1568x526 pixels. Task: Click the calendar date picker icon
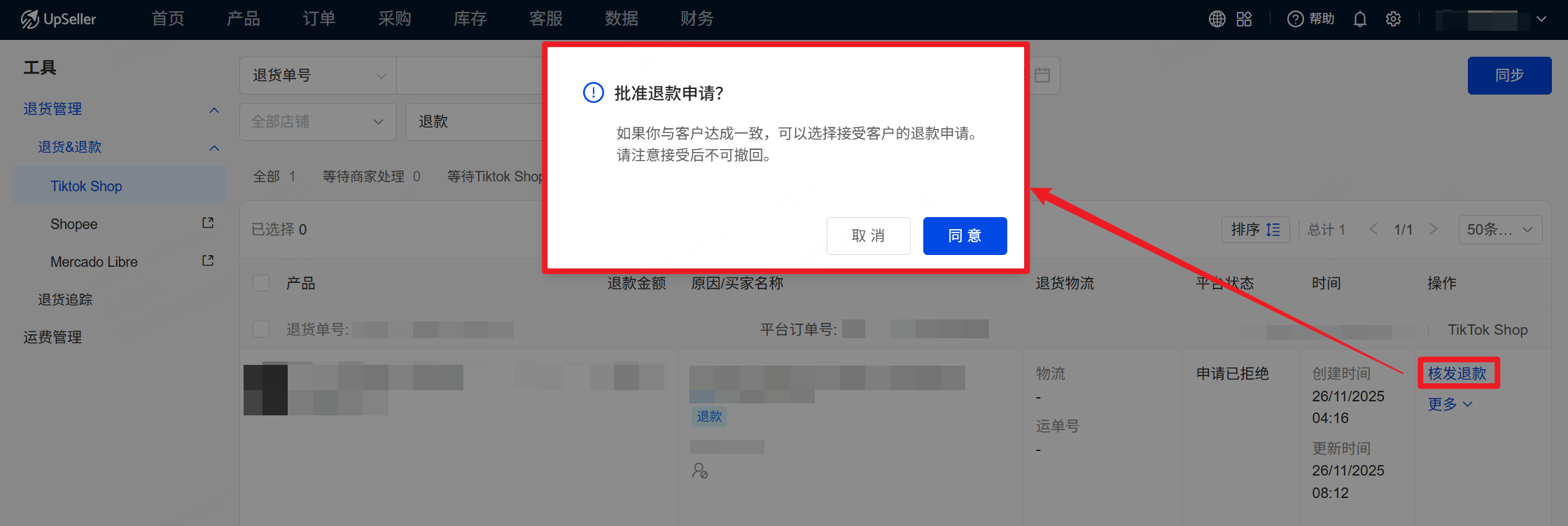tap(1042, 75)
